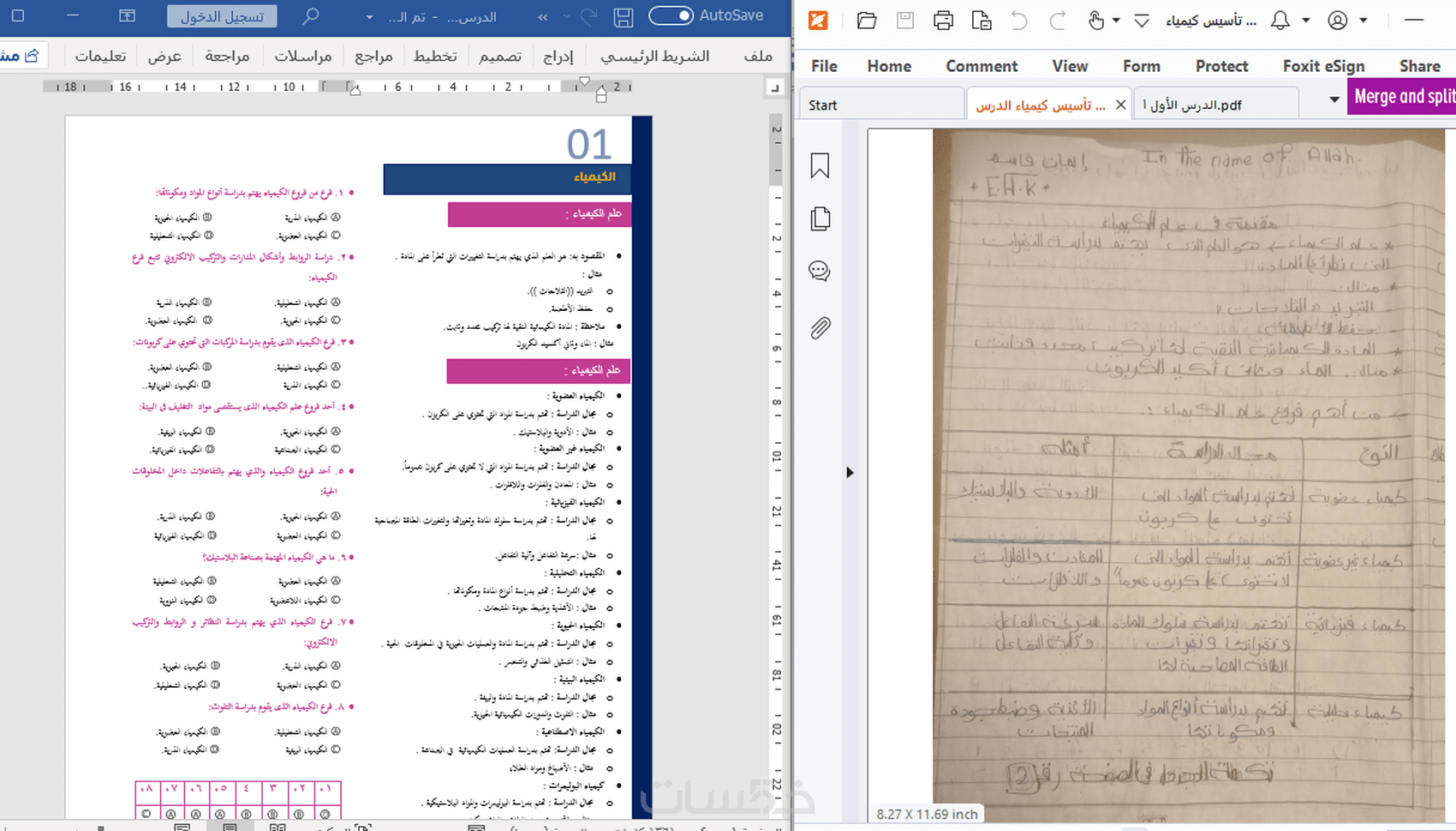Open the document title dropdown in Word
Viewport: 1456px width, 831px height.
tap(369, 17)
